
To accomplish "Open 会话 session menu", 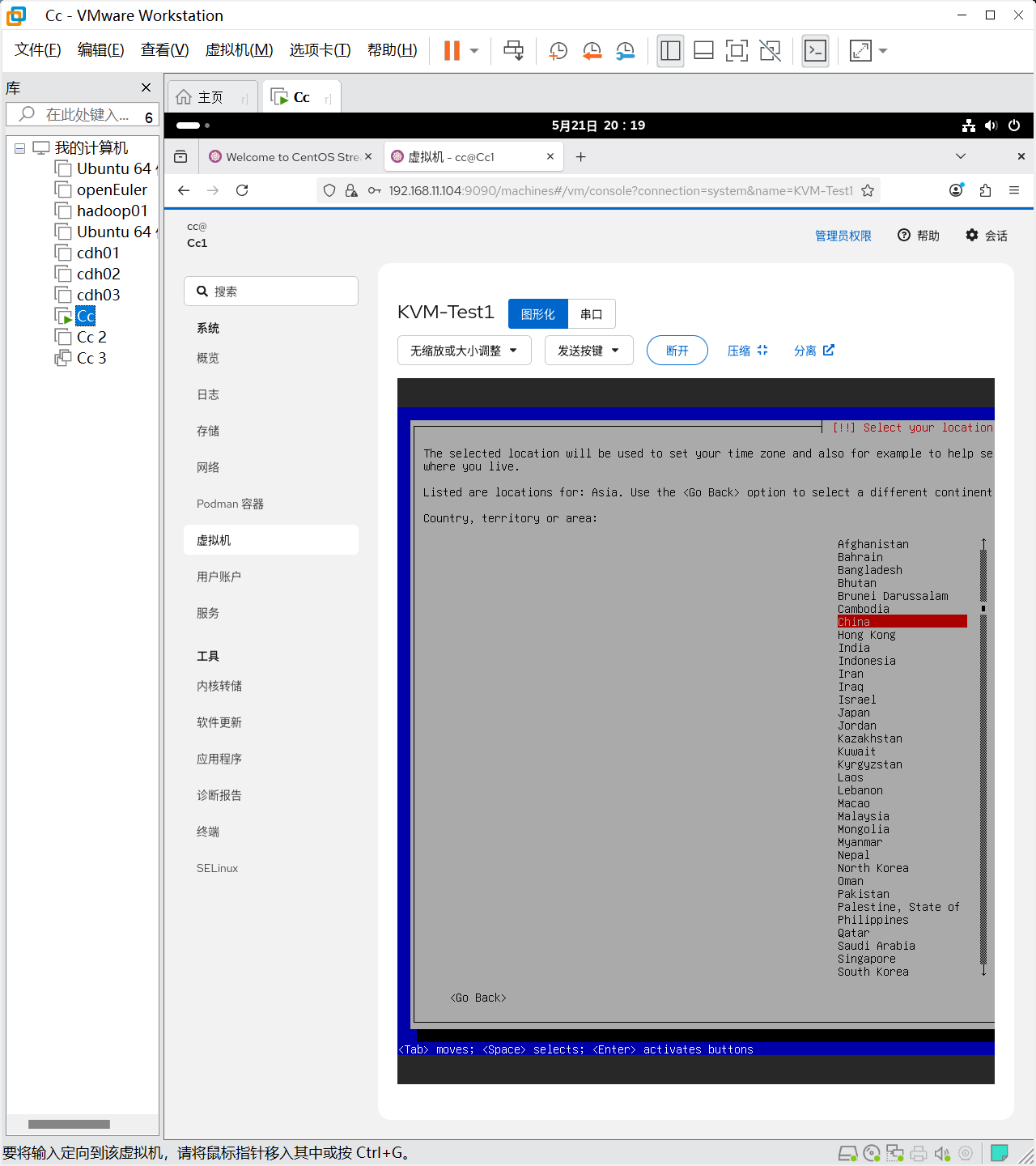I will coord(987,236).
